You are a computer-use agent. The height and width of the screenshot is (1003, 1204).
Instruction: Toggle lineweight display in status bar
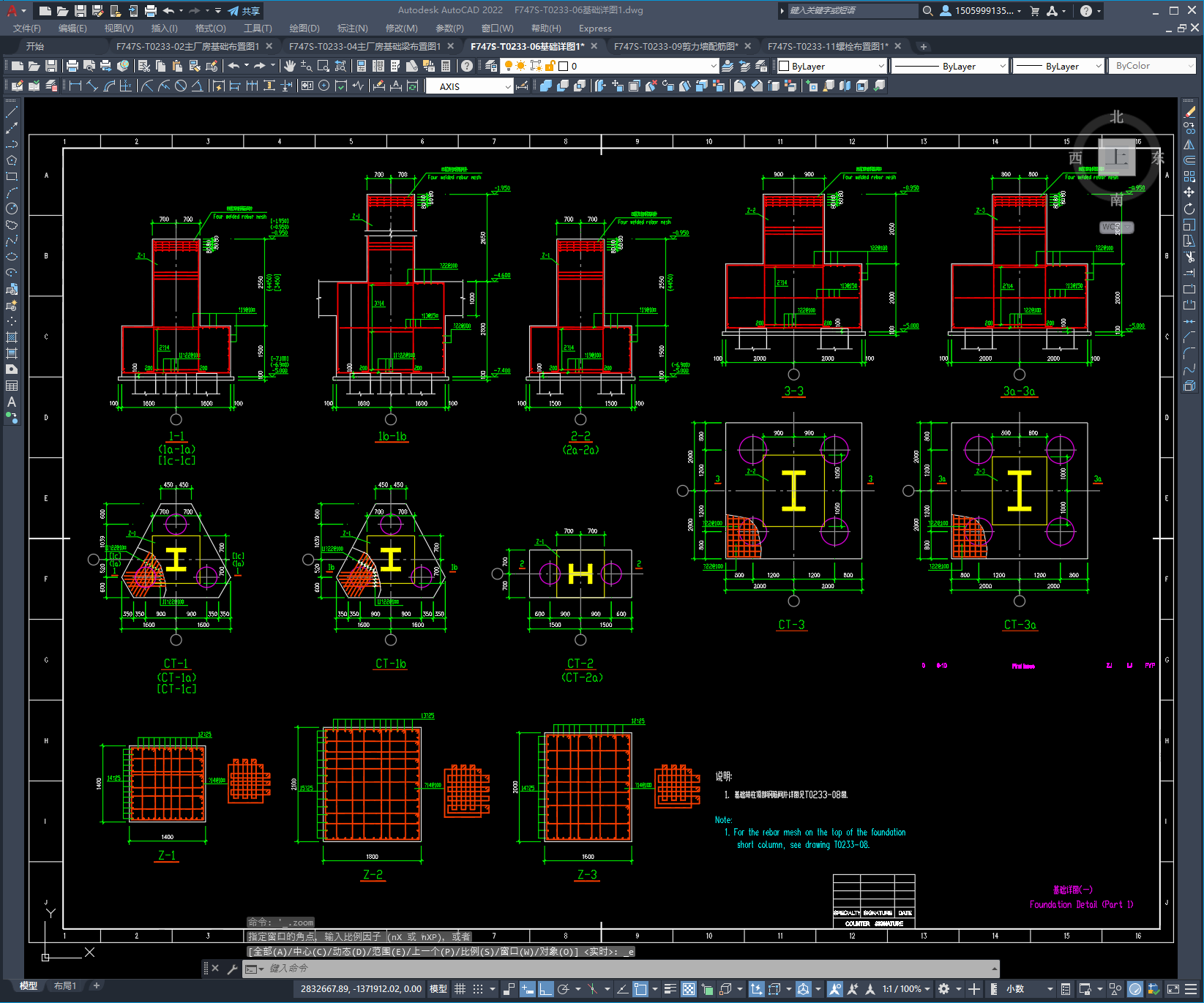[x=670, y=989]
